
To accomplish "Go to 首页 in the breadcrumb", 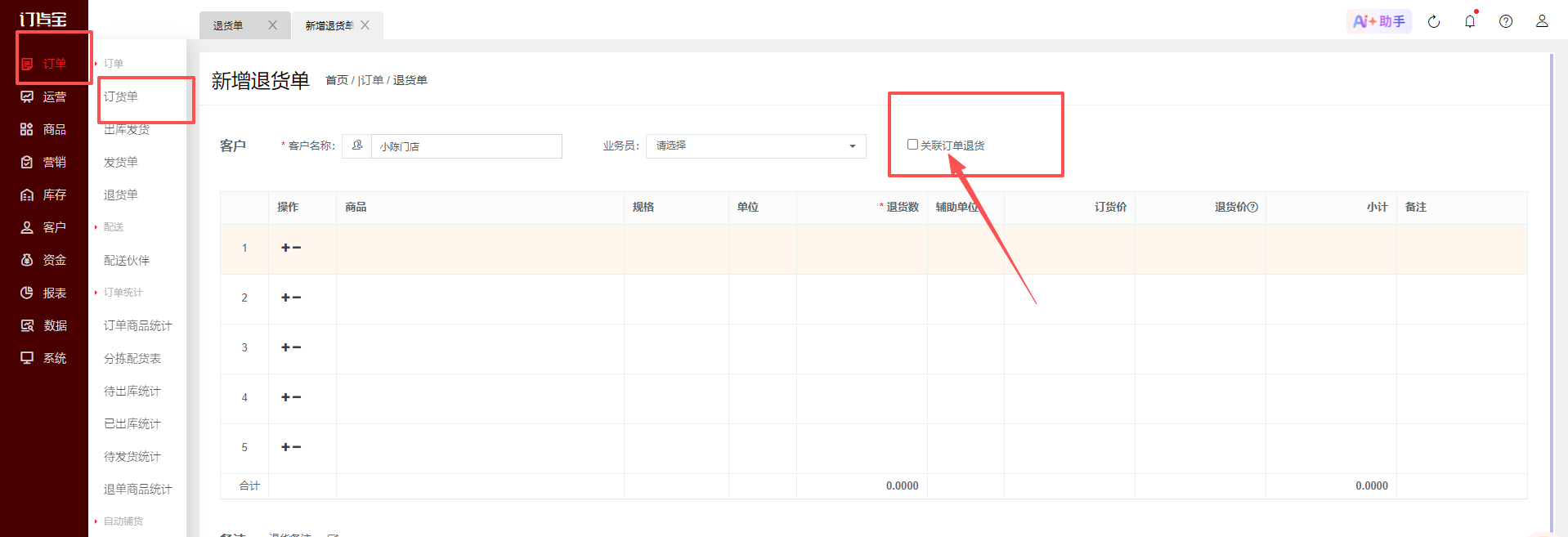I will point(337,80).
